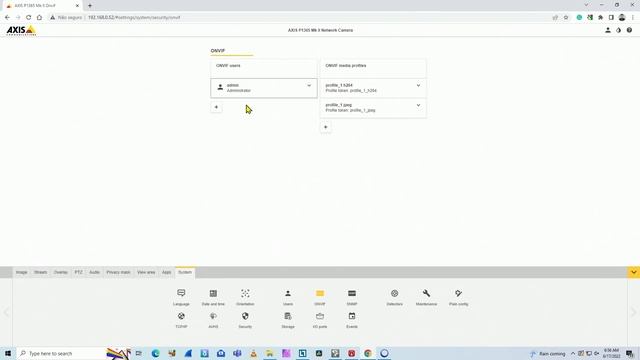Click the user account icon in header
The image size is (640, 360).
(x=608, y=30)
